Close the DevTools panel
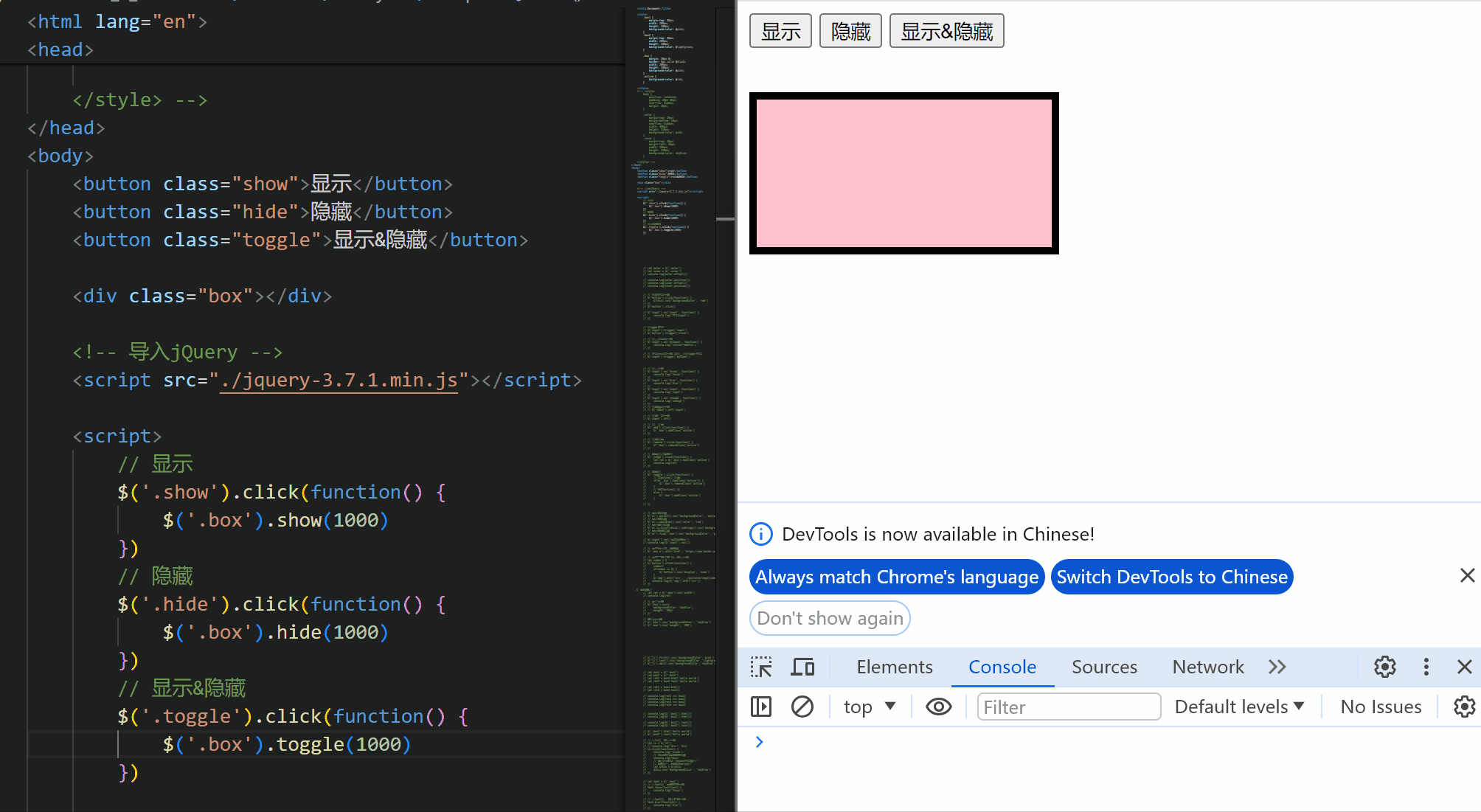This screenshot has width=1481, height=812. [x=1464, y=667]
